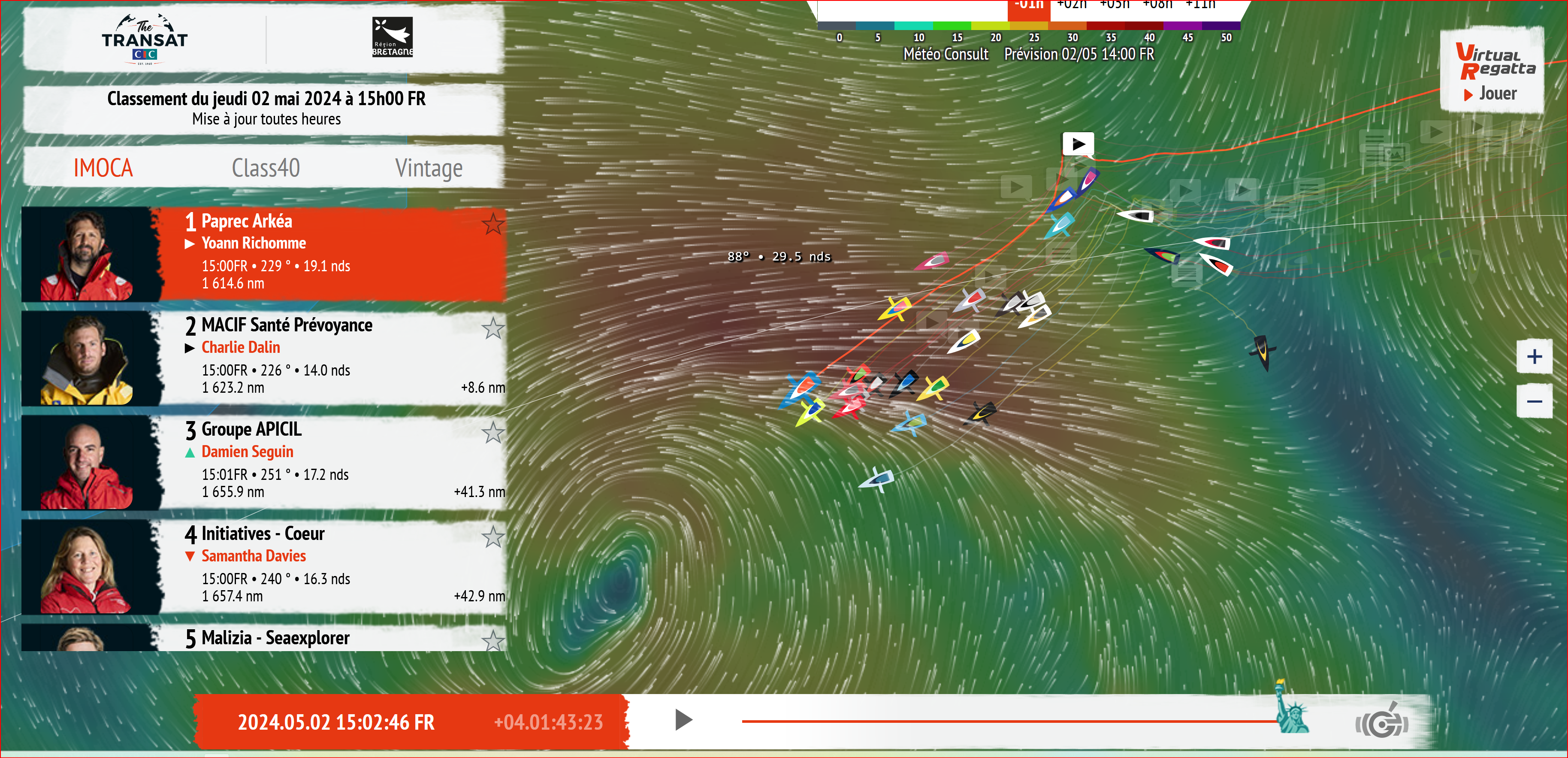The width and height of the screenshot is (1568, 758).
Task: Select the cyan boat below the leaders
Action: point(1060,225)
